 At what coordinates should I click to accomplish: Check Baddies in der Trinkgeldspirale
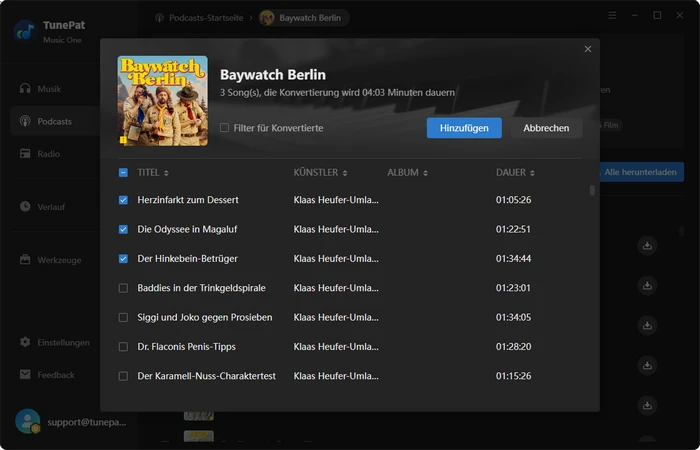[123, 288]
